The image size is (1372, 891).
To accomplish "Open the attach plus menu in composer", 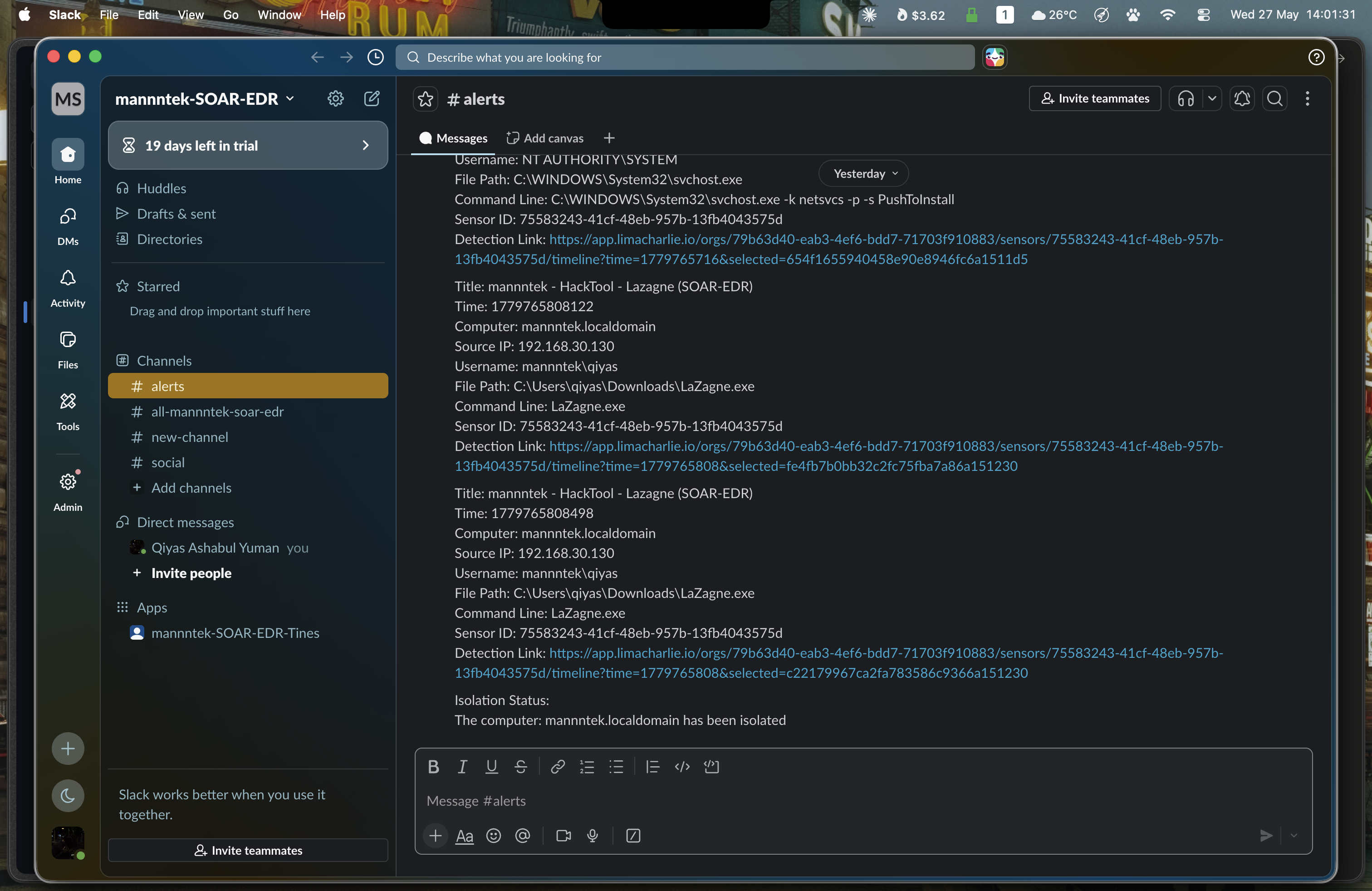I will click(435, 836).
